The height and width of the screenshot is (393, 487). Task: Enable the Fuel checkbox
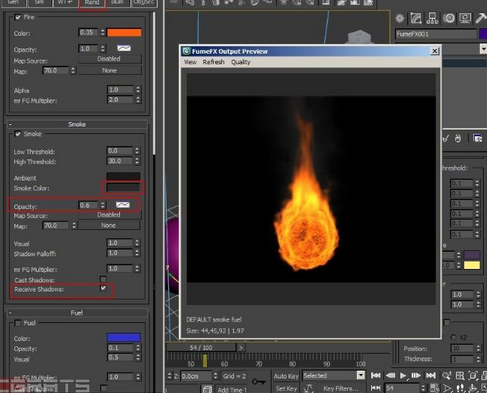pos(18,323)
